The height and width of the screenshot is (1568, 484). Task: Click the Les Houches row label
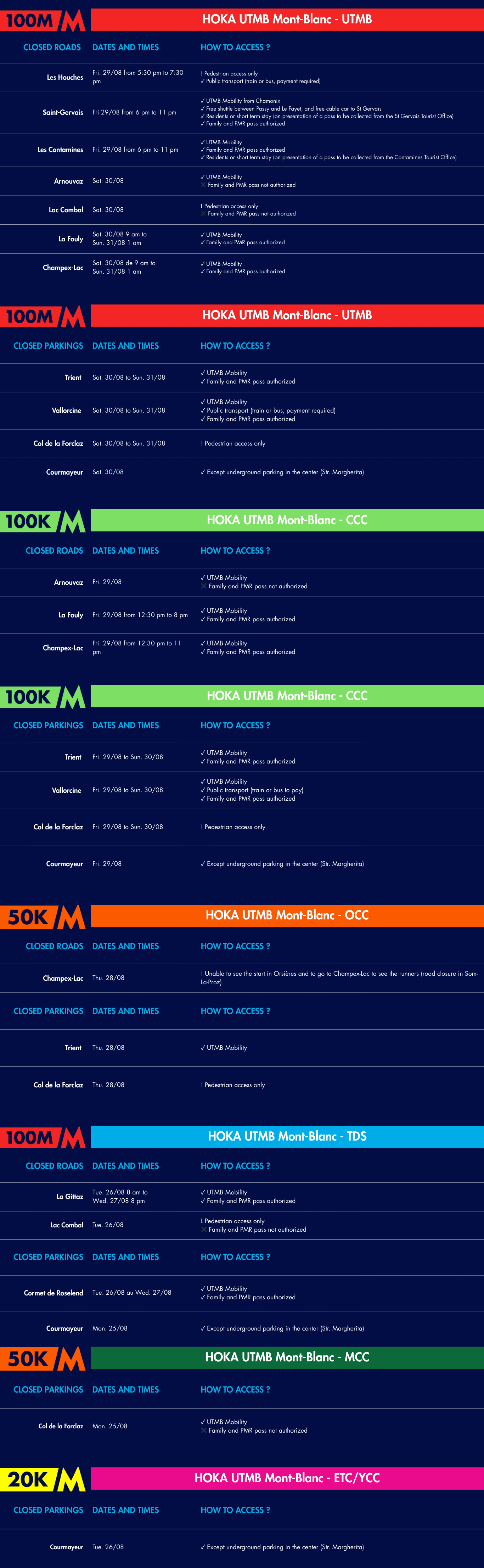65,77
